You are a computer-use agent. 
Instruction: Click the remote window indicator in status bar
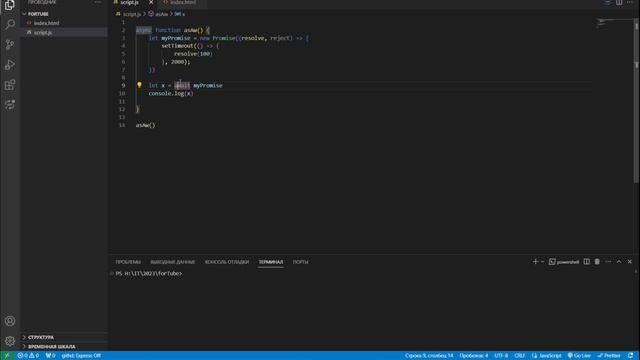(7, 356)
